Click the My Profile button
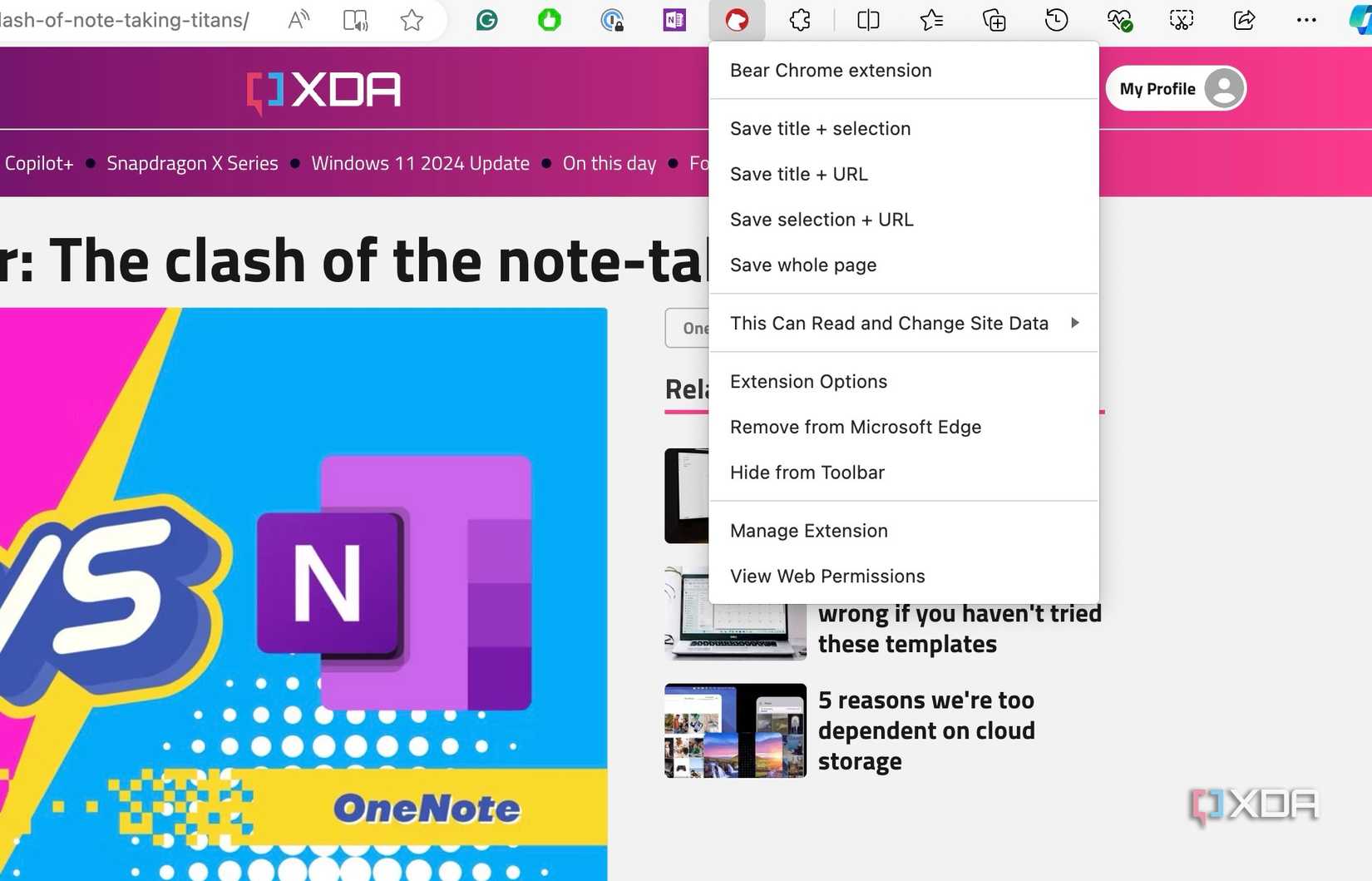1372x881 pixels. click(1176, 88)
